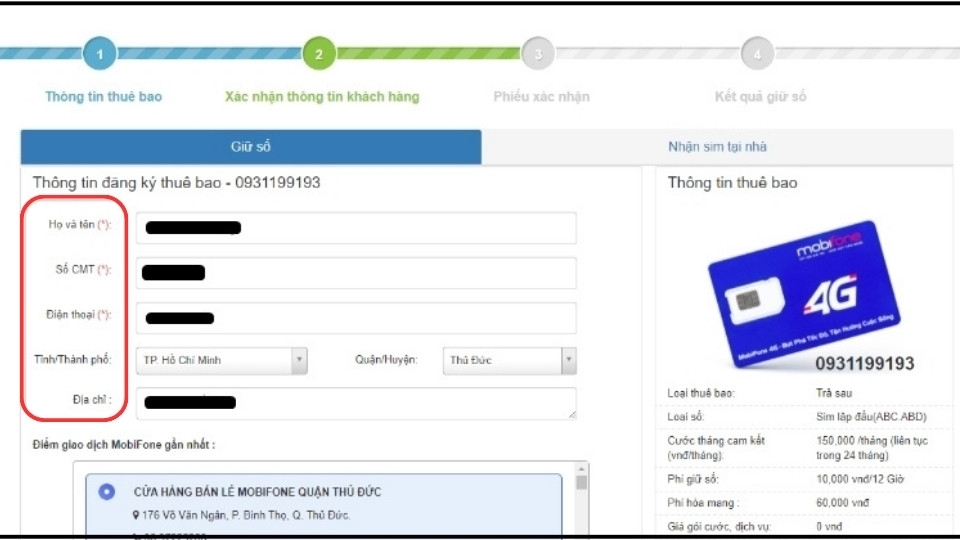The height and width of the screenshot is (540, 960).
Task: Click the 'Trả sau' subscriber type value
Action: pos(834,393)
